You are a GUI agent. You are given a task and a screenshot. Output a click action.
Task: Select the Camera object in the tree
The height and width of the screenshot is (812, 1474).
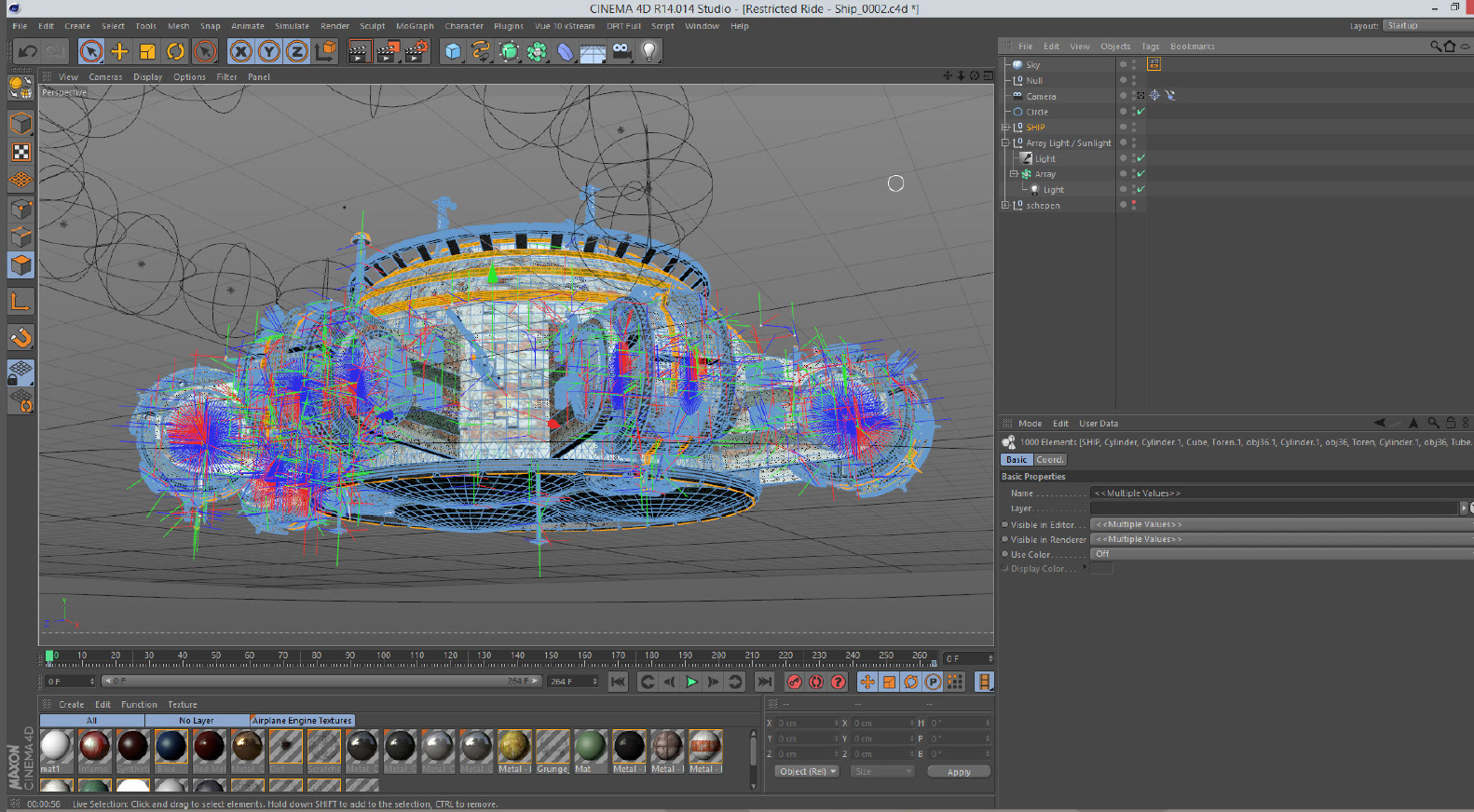[1041, 97]
